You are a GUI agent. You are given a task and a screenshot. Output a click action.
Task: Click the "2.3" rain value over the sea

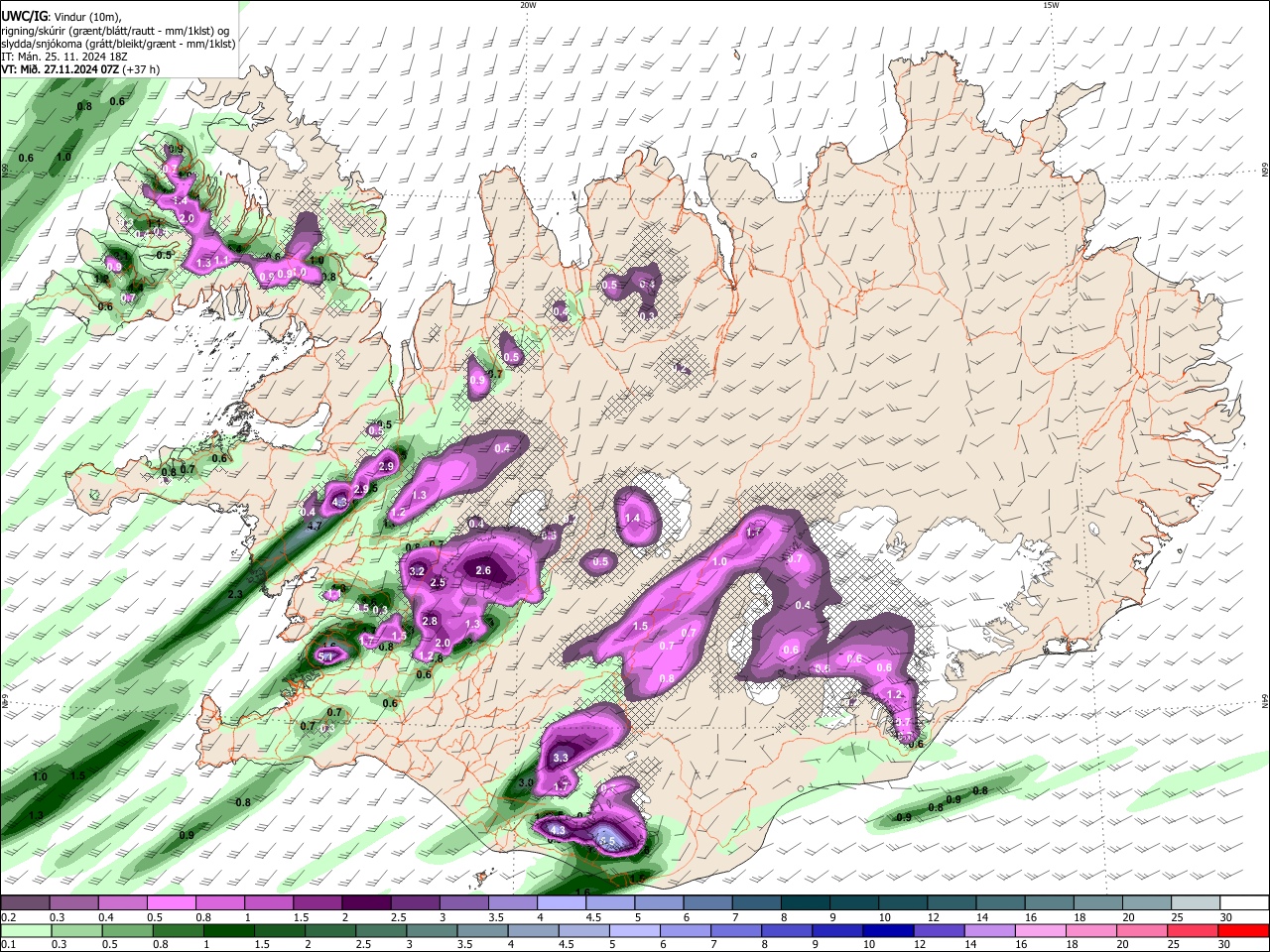(235, 594)
